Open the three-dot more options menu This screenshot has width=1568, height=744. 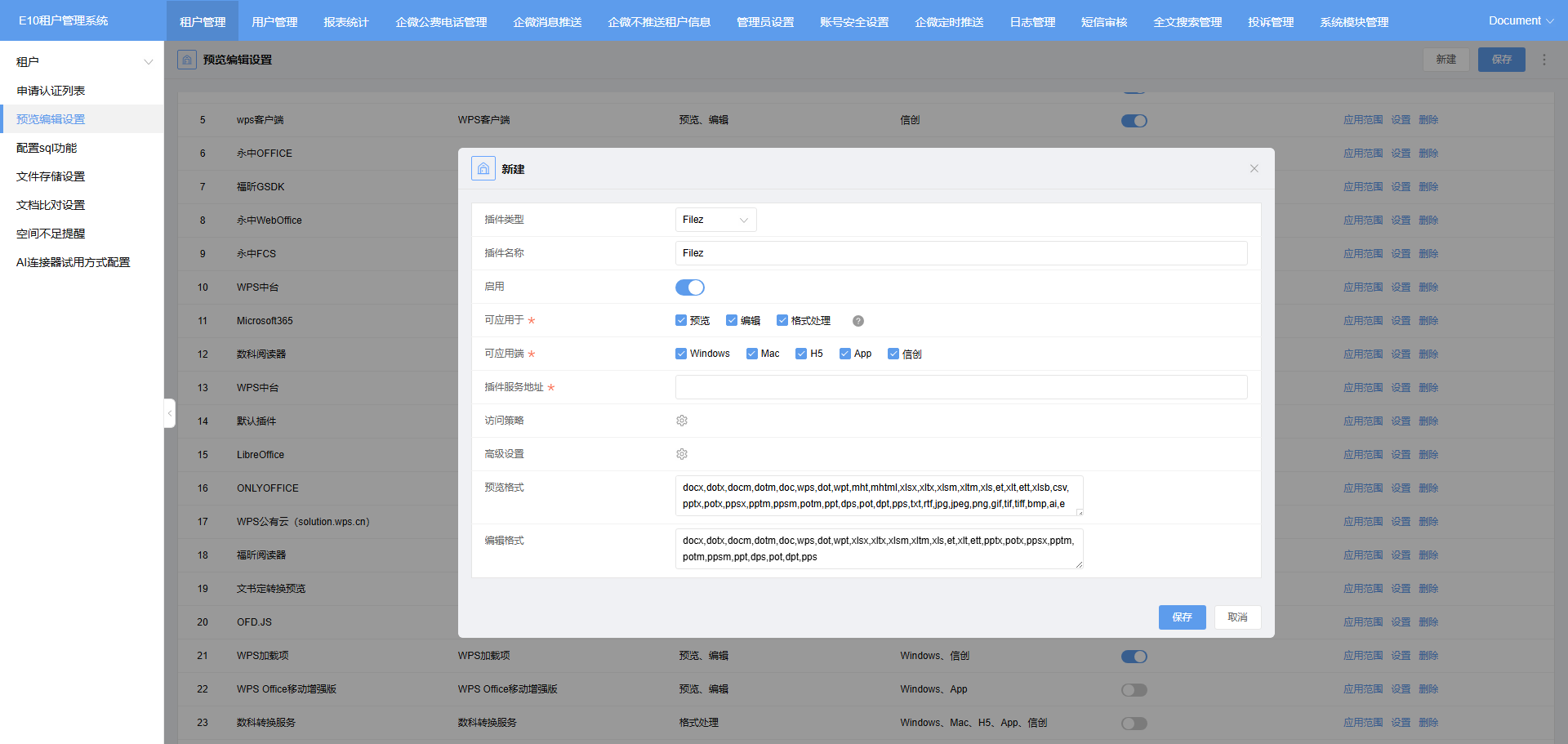tap(1544, 60)
